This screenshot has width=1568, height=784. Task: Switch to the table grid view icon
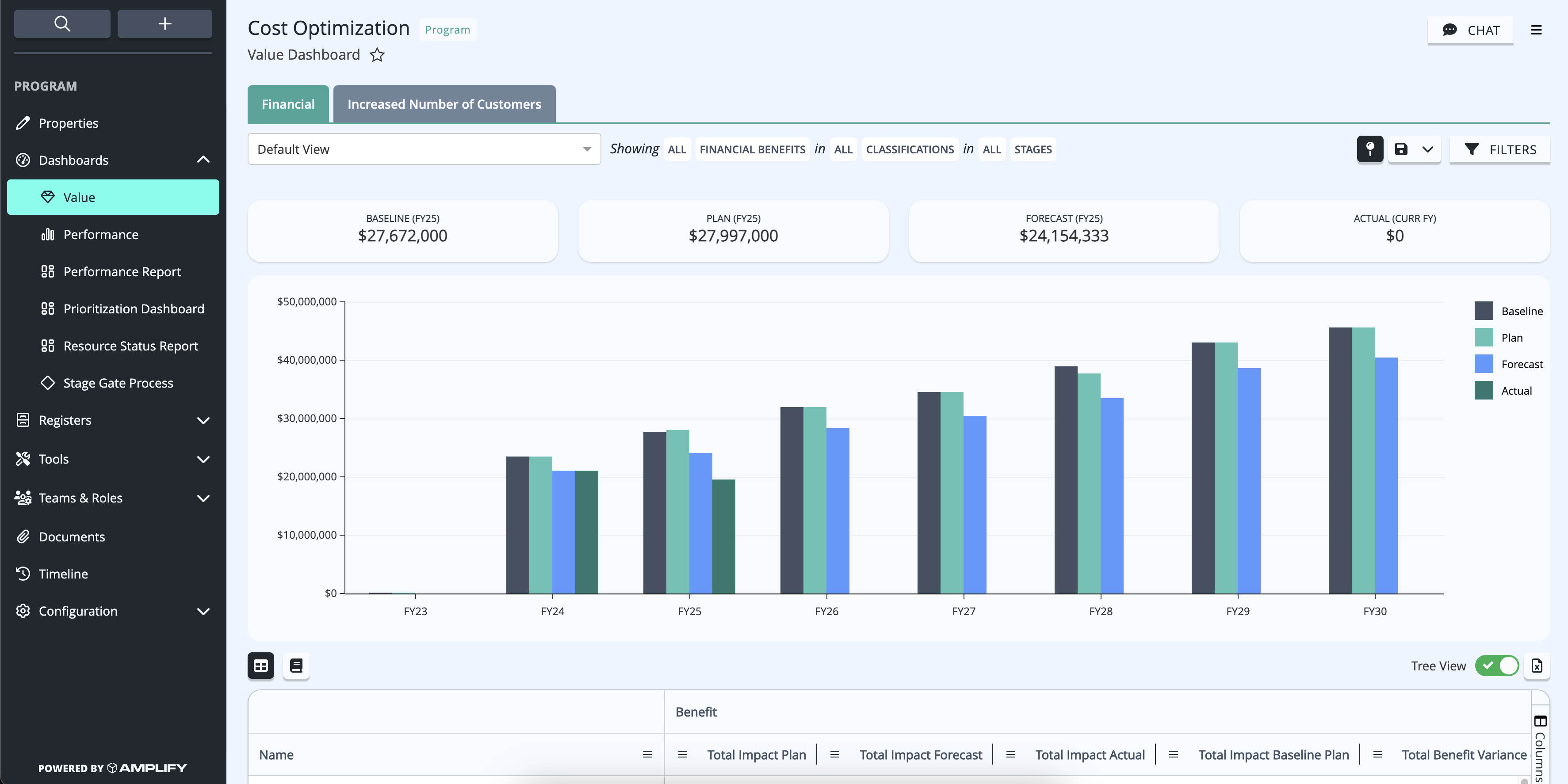click(x=260, y=666)
